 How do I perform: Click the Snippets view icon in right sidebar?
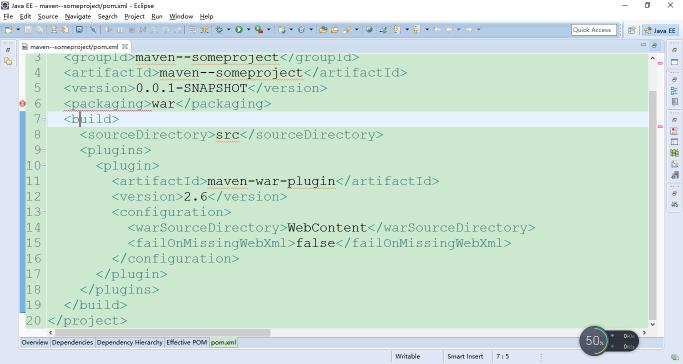tap(674, 175)
